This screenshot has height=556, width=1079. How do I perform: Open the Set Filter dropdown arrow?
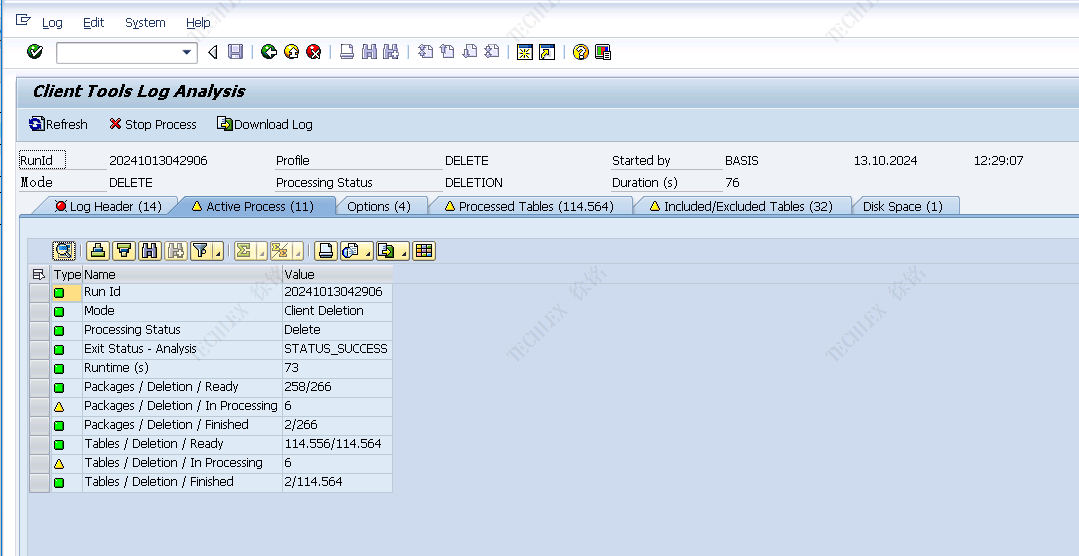pyautogui.click(x=217, y=253)
